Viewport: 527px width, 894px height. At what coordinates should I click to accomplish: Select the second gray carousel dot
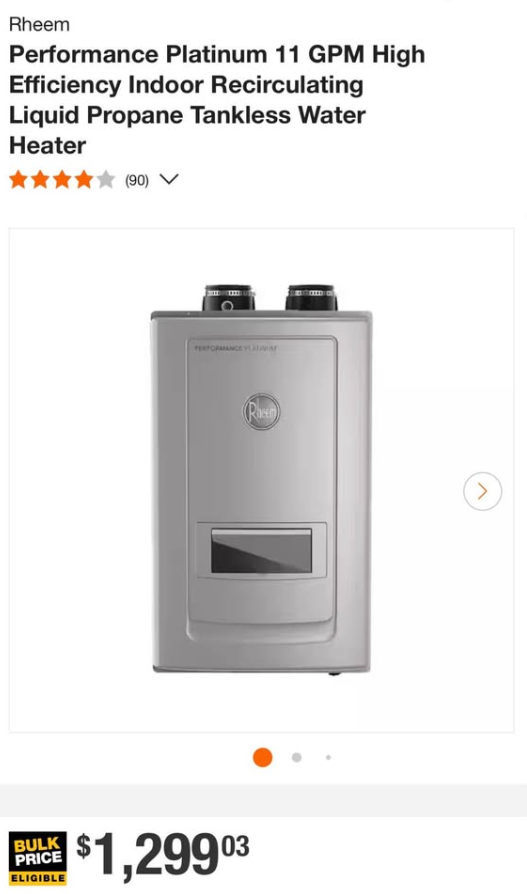(297, 757)
